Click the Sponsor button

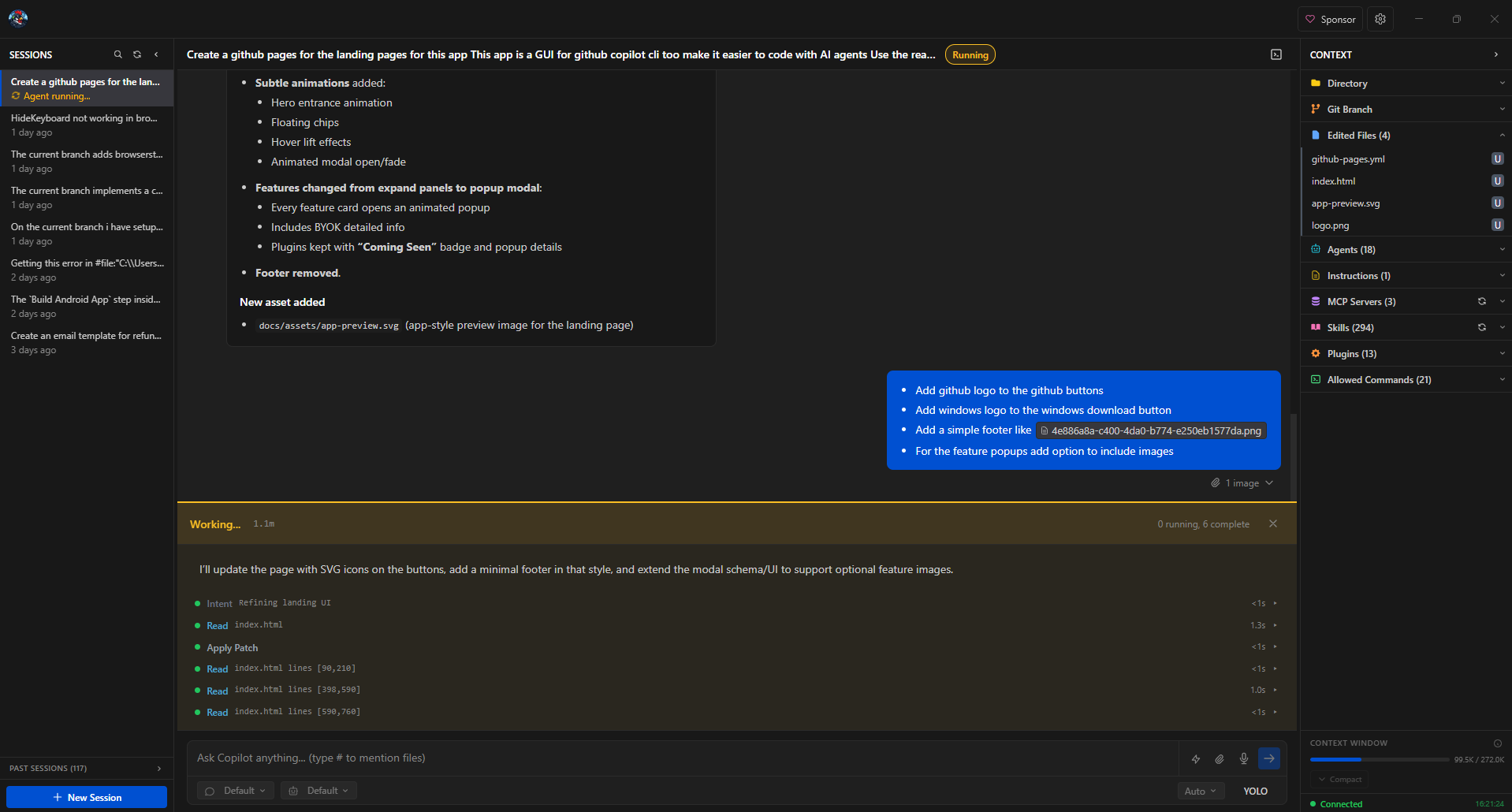1331,19
